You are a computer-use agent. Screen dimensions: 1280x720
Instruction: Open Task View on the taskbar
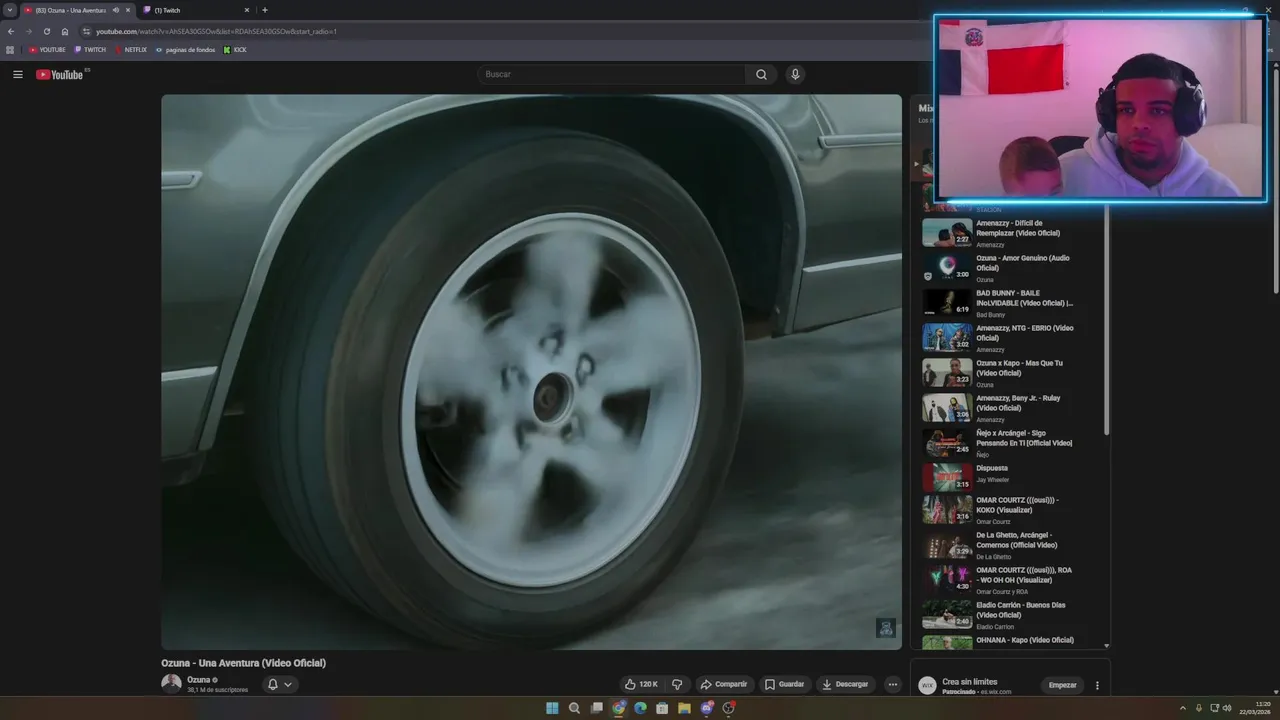[x=596, y=708]
